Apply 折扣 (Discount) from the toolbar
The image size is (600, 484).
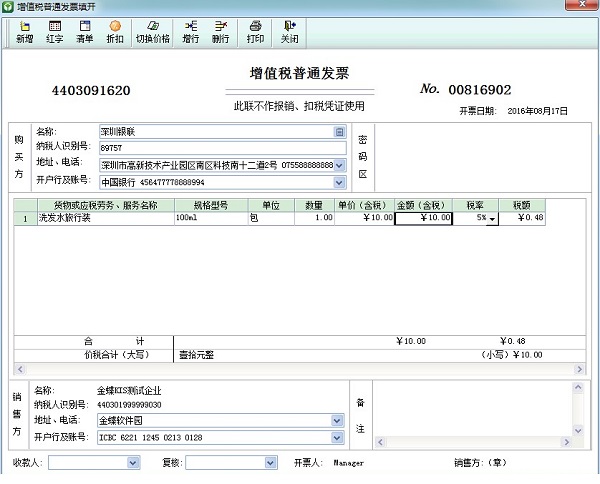click(x=115, y=31)
